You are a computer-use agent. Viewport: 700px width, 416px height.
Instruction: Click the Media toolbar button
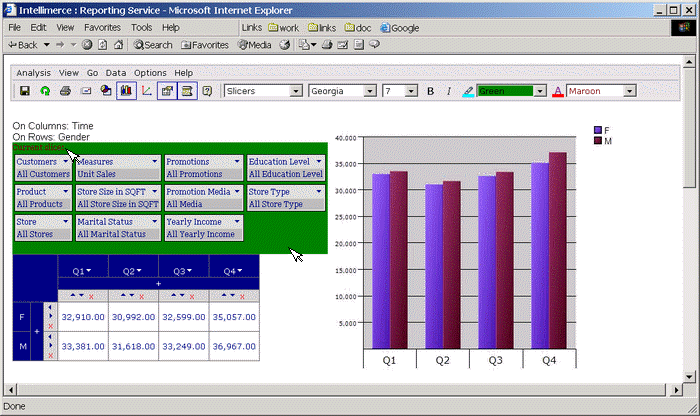point(254,45)
